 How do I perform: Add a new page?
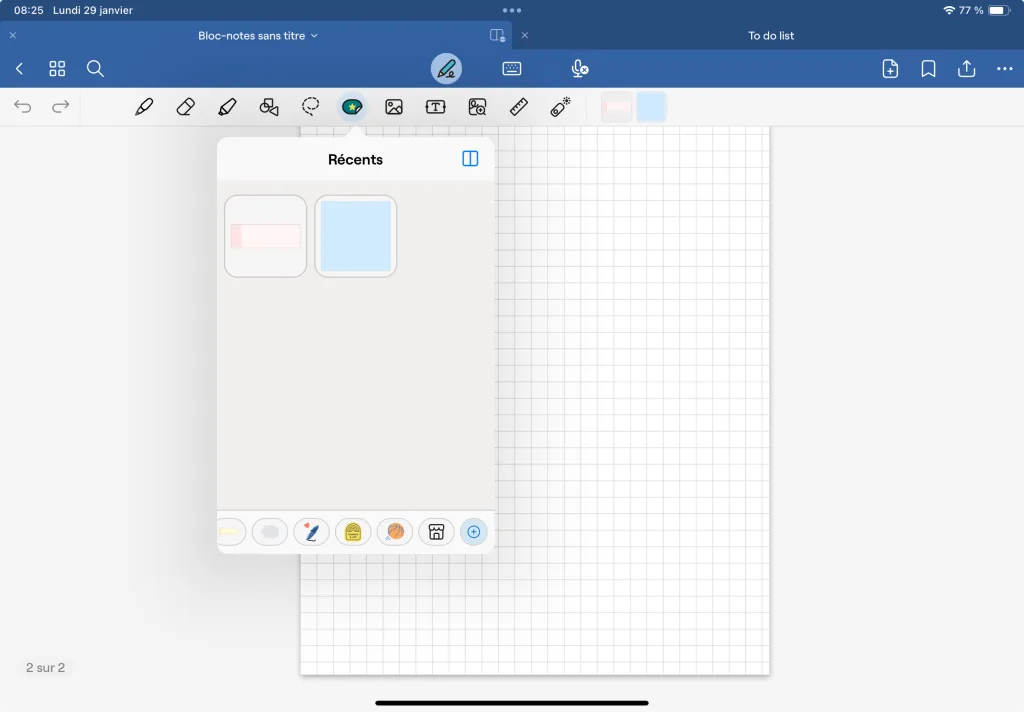890,69
